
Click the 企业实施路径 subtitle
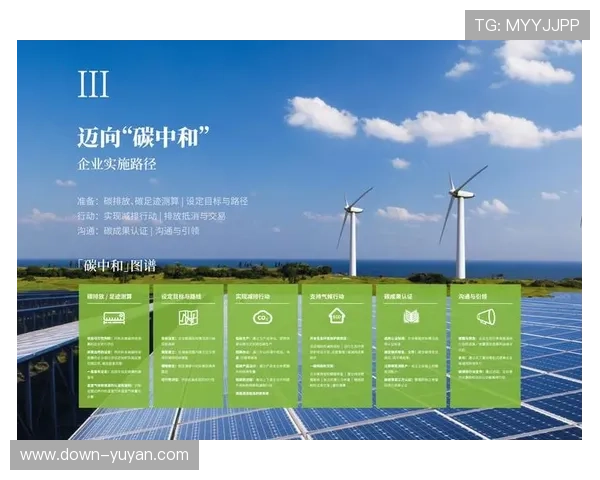click(118, 163)
